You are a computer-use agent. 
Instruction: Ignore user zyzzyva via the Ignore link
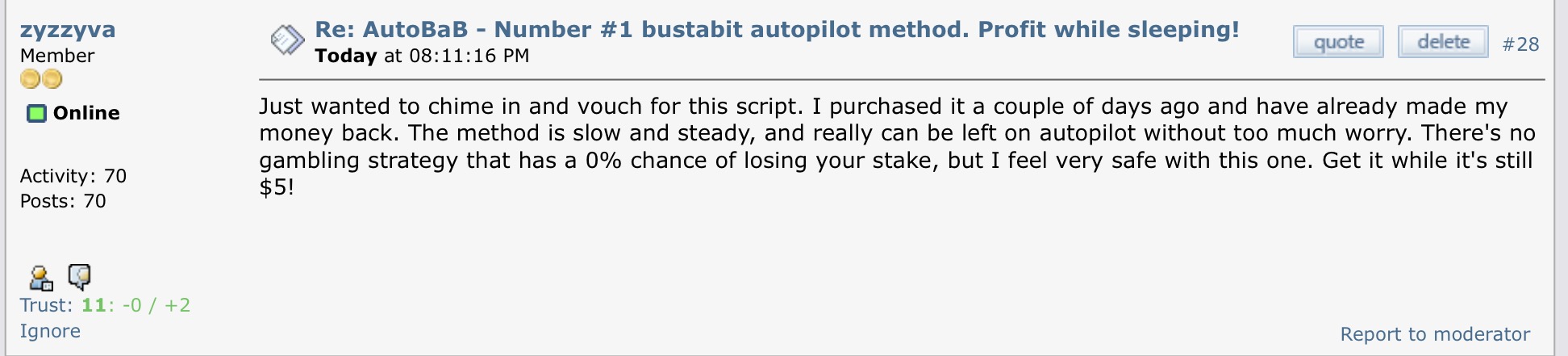50,331
